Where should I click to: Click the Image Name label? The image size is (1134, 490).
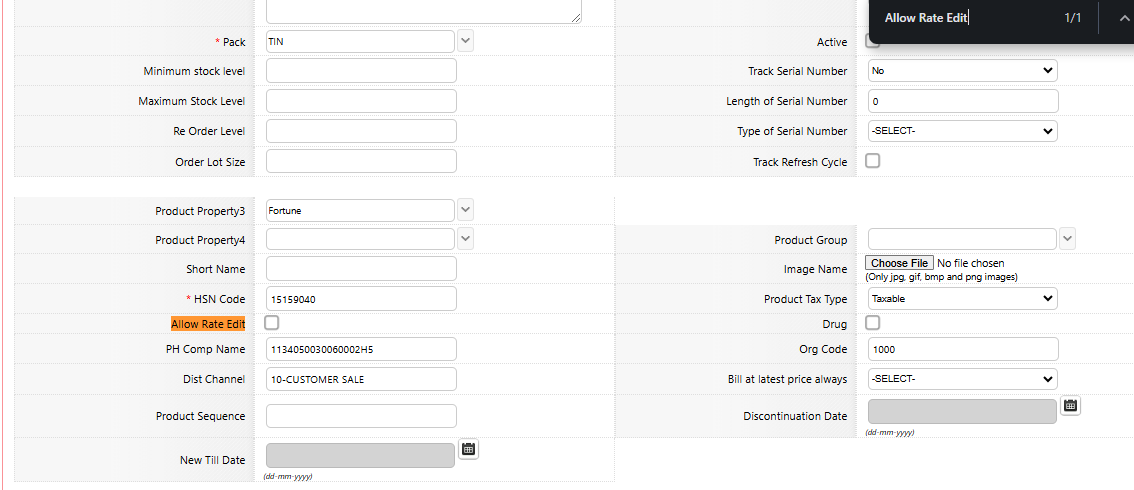tap(815, 269)
